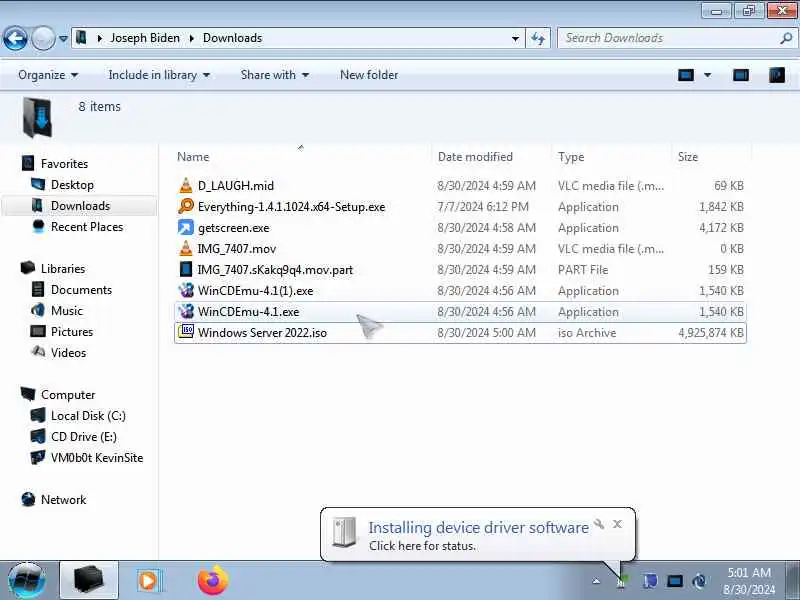Open Recent Places in Favorites
Screen dimensions: 800x600
coord(87,227)
